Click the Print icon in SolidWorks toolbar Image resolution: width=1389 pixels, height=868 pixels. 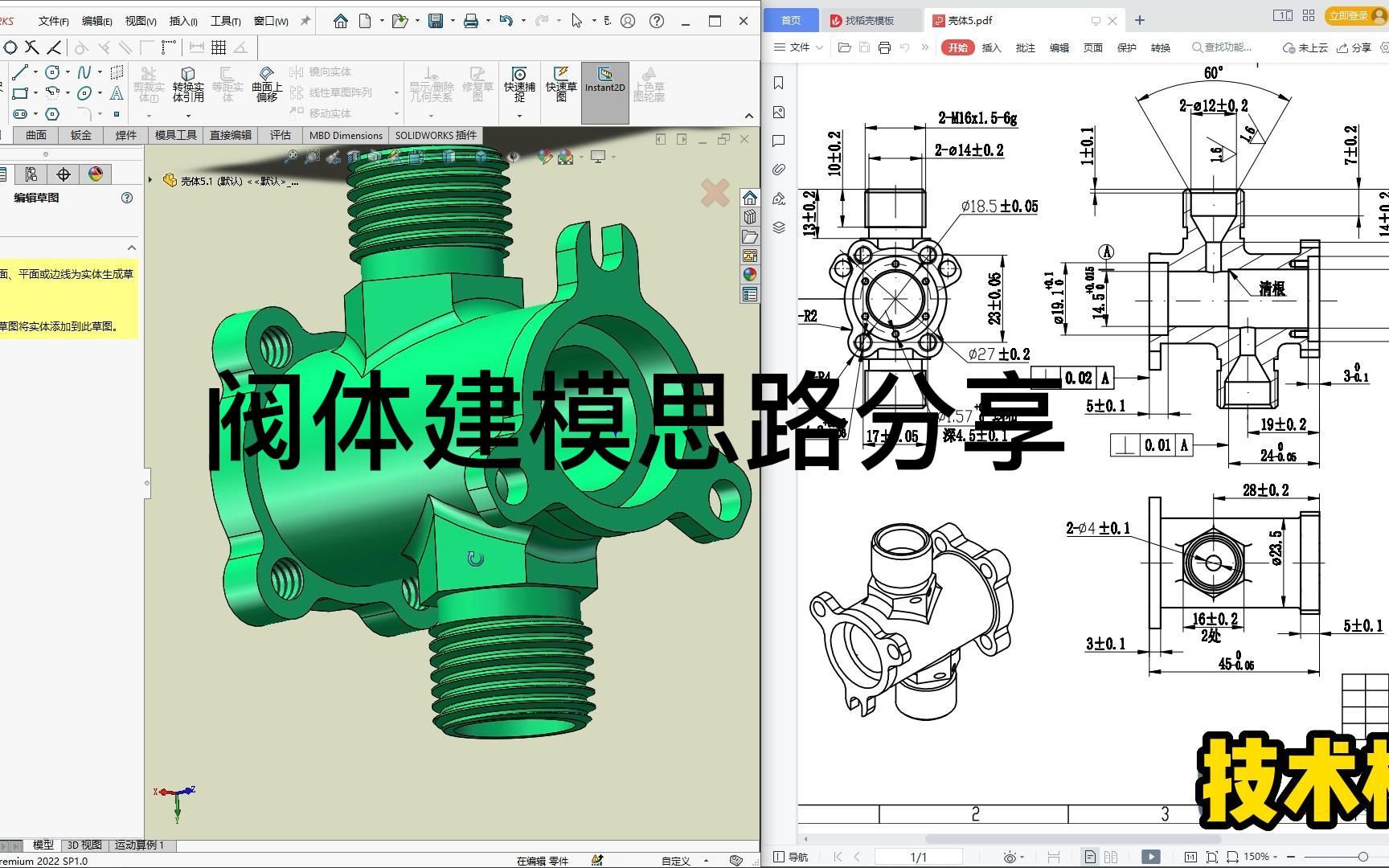[x=471, y=21]
